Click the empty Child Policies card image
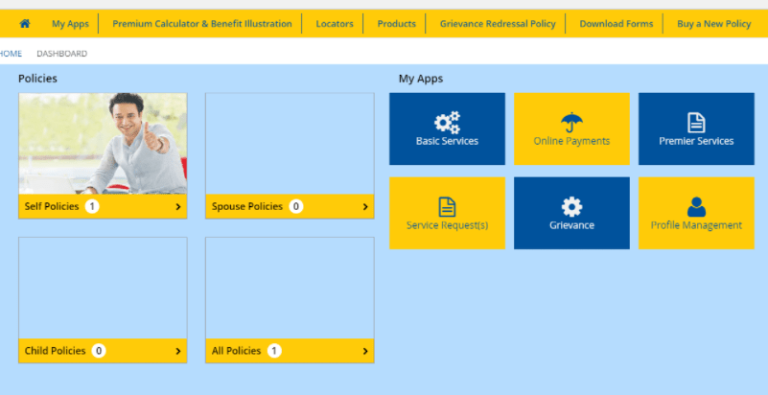 pyautogui.click(x=103, y=288)
